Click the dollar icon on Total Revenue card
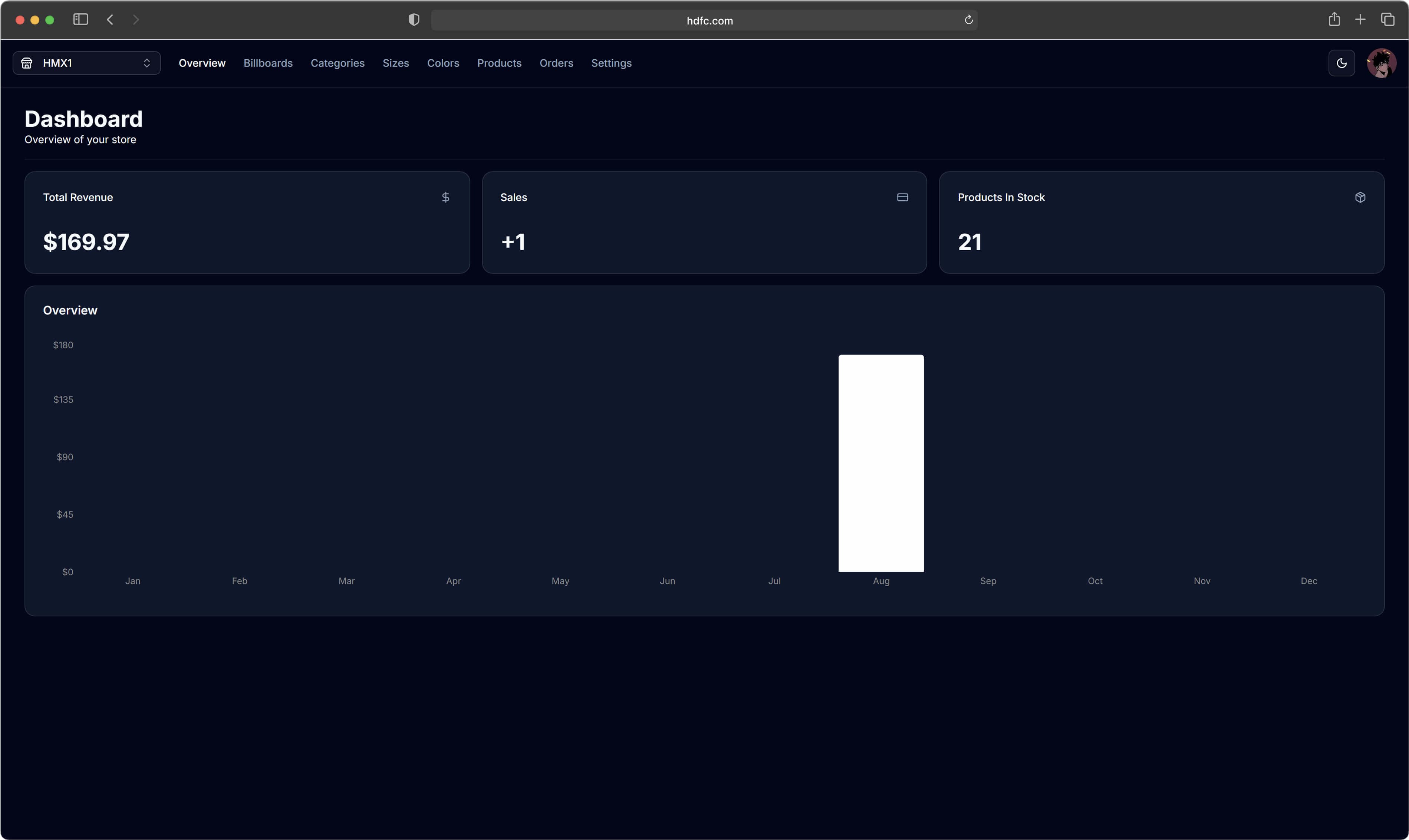 pyautogui.click(x=446, y=197)
